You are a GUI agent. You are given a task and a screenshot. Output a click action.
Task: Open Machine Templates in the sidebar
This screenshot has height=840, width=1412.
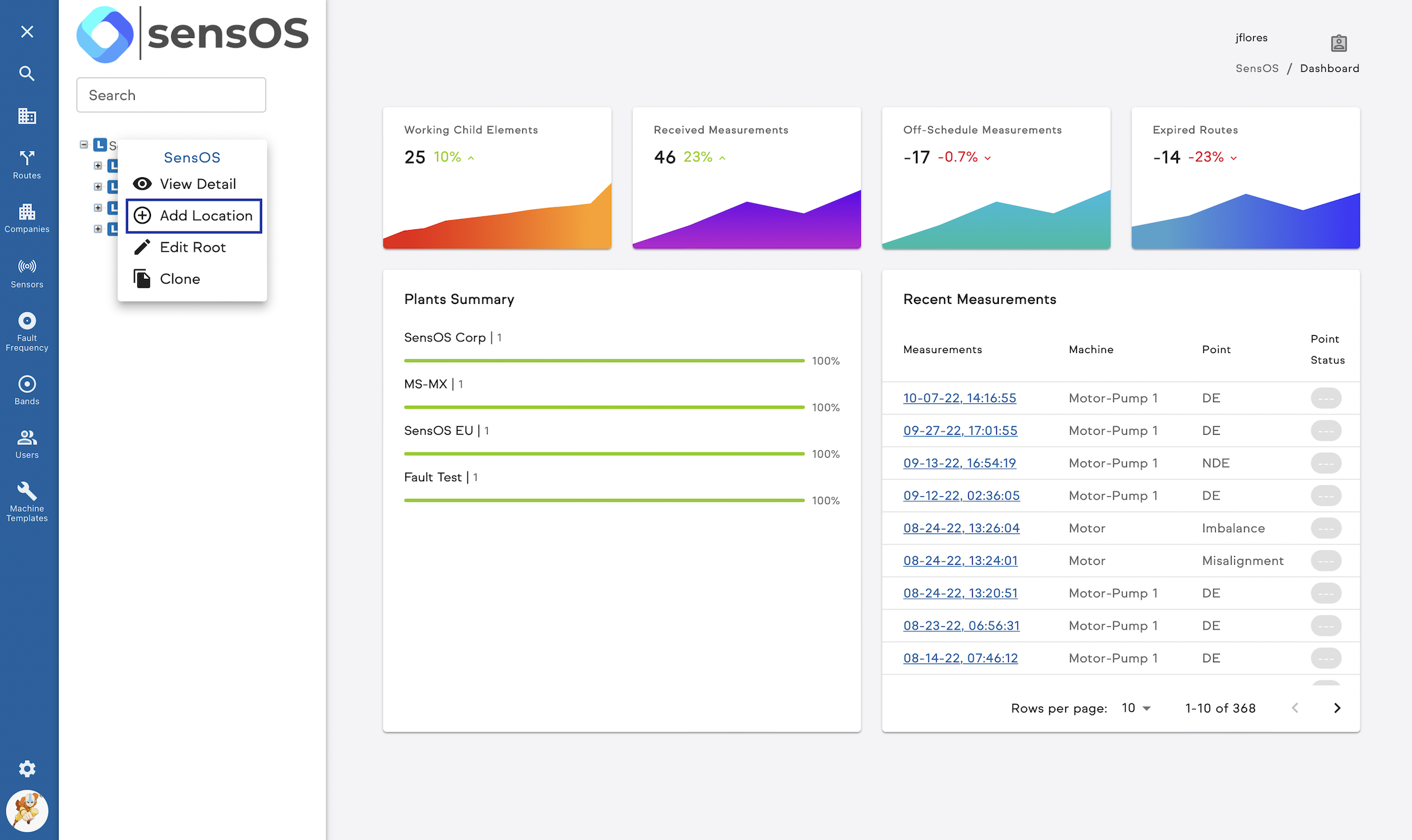click(x=27, y=502)
